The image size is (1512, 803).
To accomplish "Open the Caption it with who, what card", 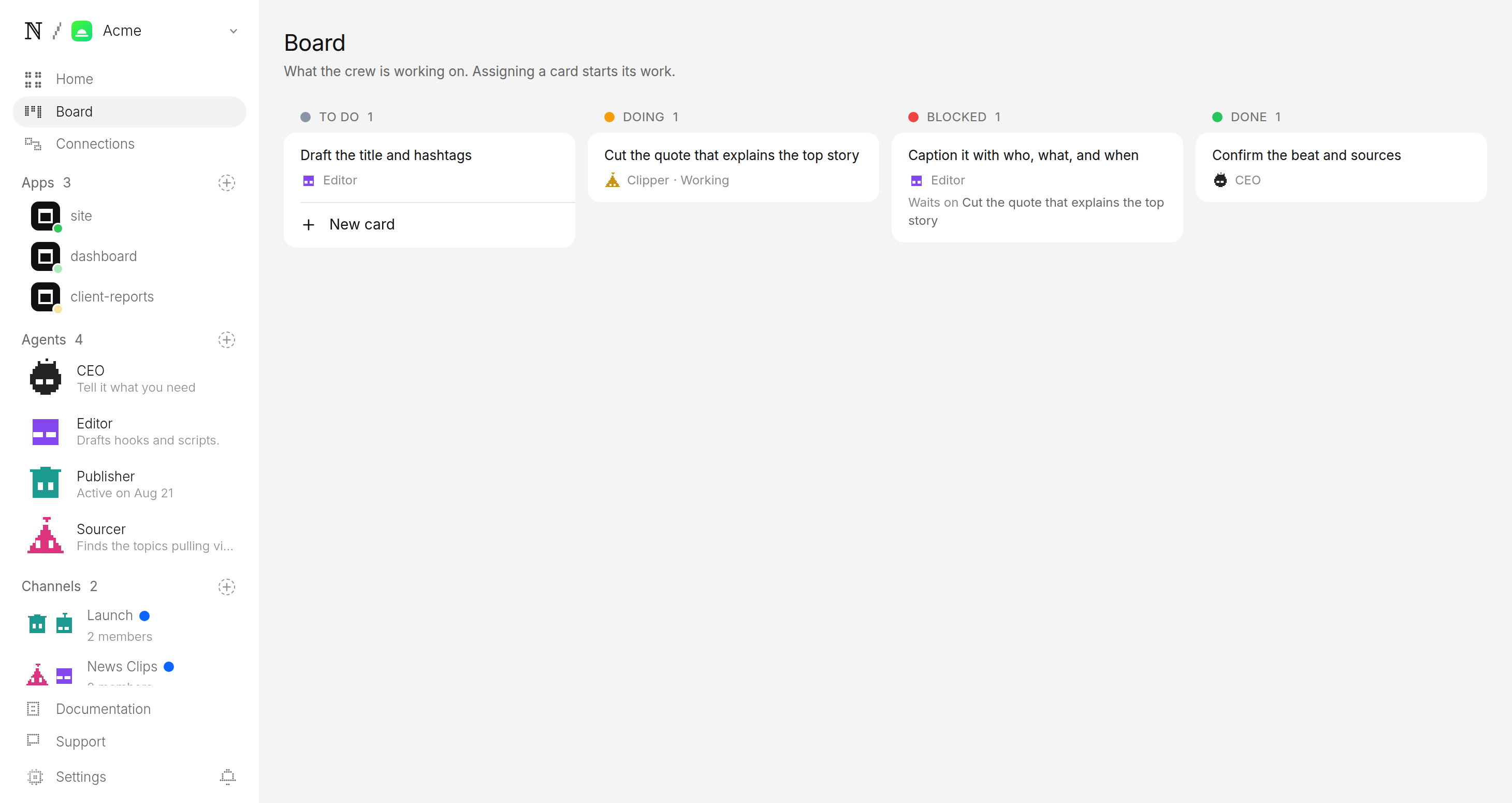I will click(x=1037, y=188).
